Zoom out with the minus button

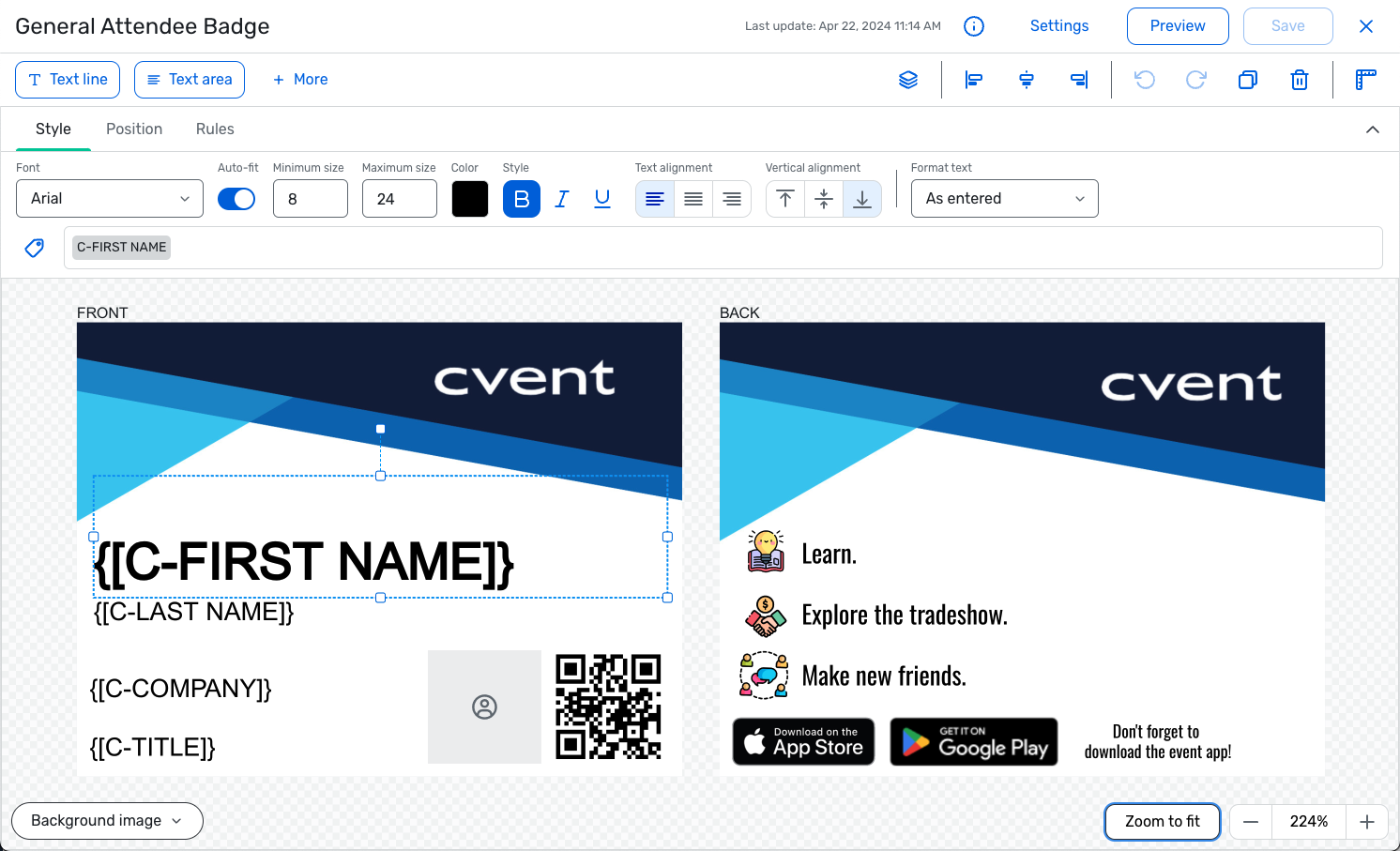pyautogui.click(x=1251, y=822)
